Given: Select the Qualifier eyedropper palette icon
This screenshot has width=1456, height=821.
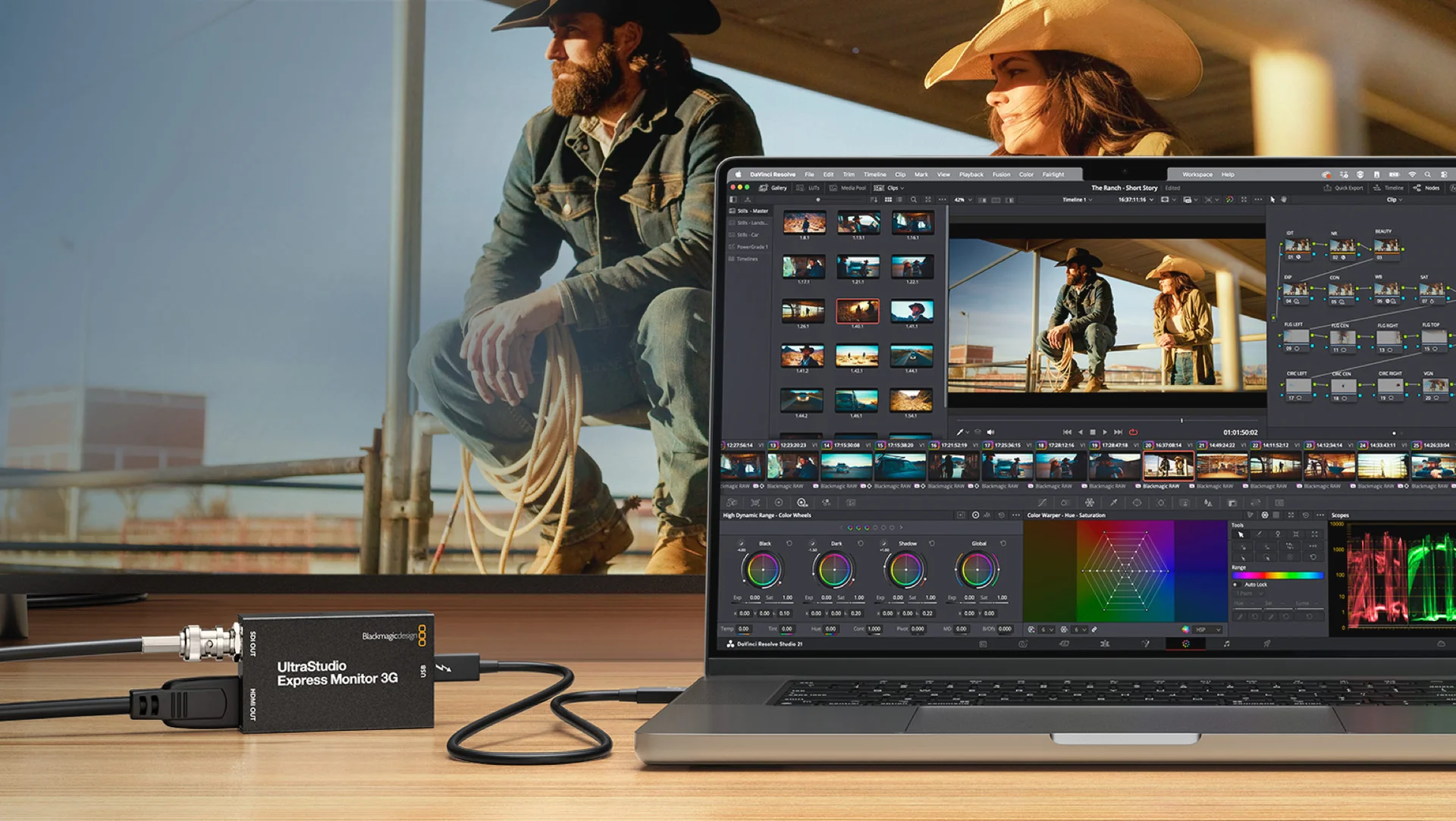Looking at the screenshot, I should 1113,503.
